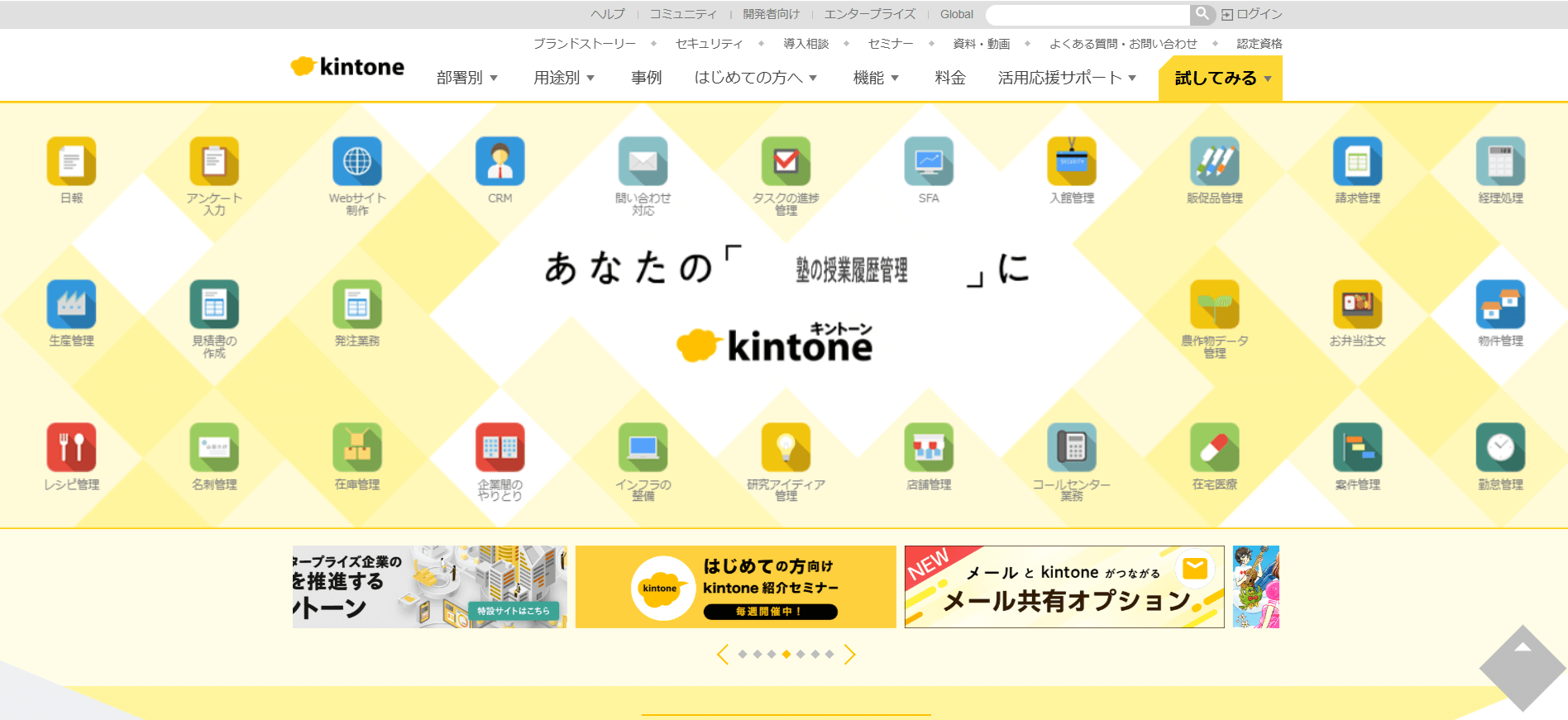Open よくある質問・お問い合わせ link
1568x720 pixels.
1123,44
